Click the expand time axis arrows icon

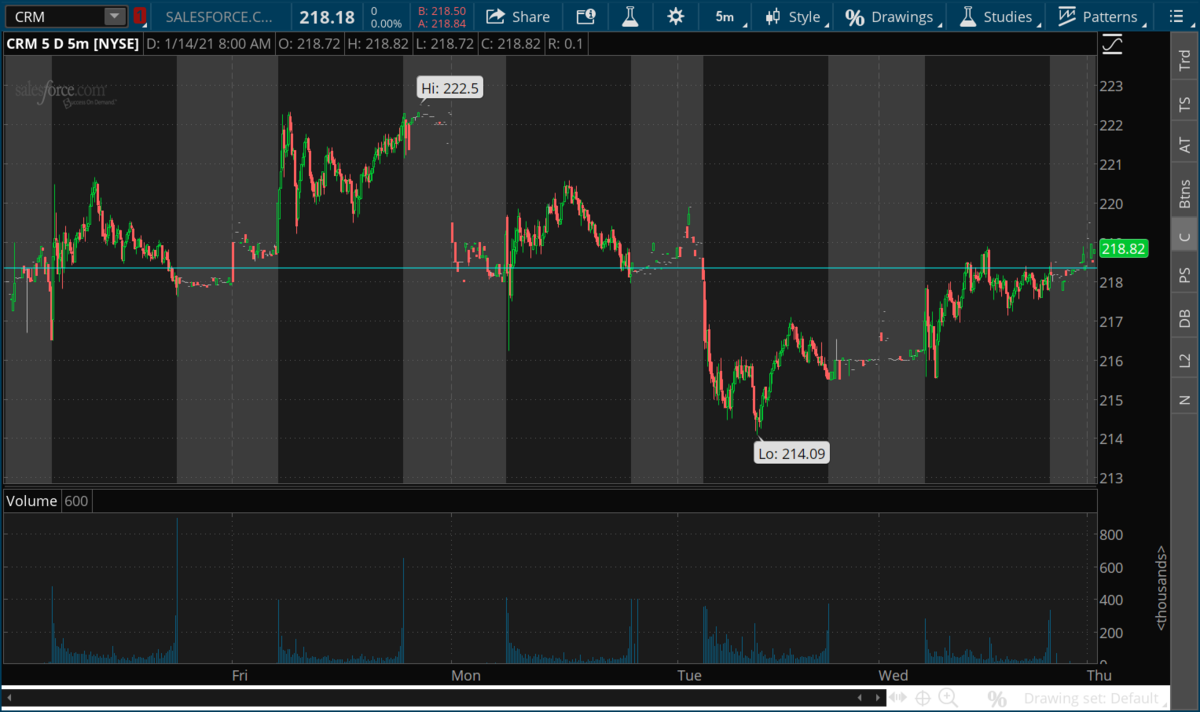pyautogui.click(x=899, y=698)
